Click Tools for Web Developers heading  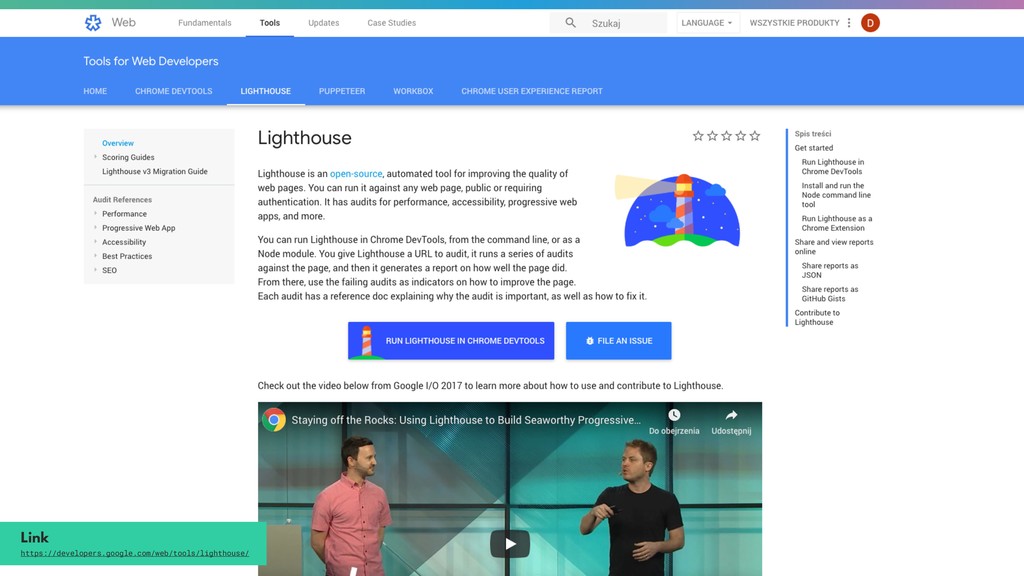coord(151,61)
